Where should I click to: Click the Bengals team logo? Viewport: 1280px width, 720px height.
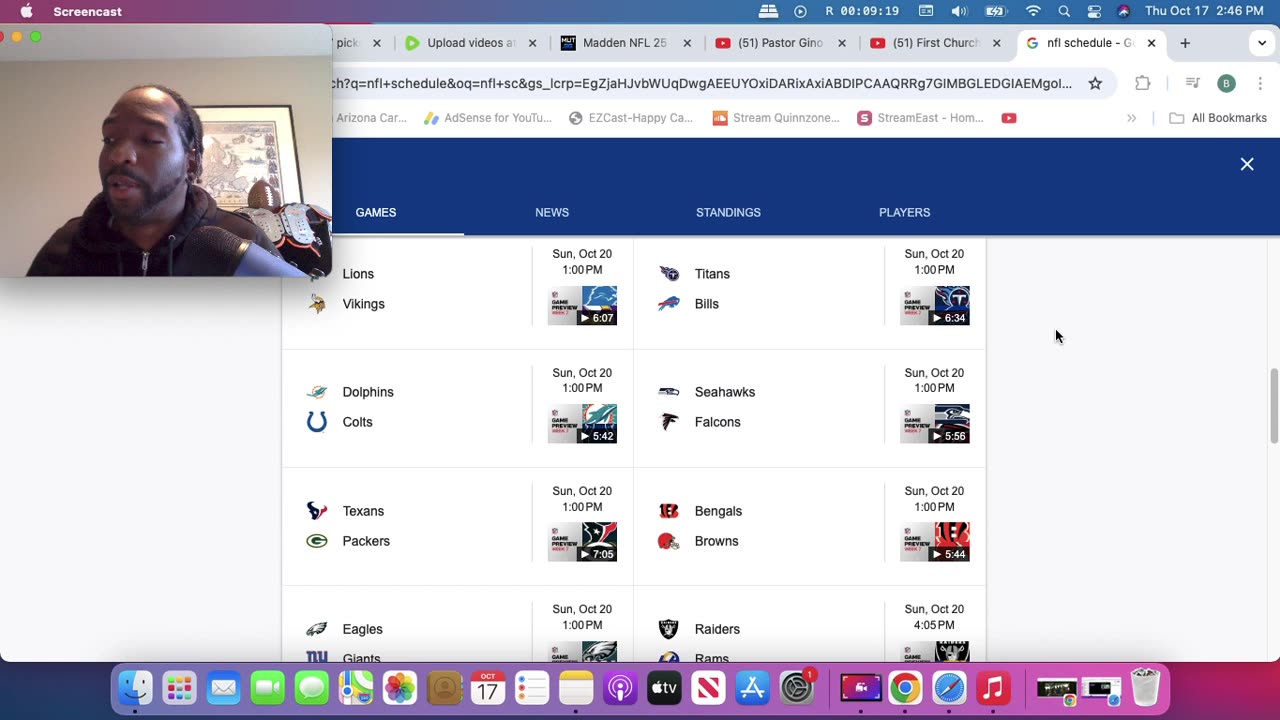point(669,511)
